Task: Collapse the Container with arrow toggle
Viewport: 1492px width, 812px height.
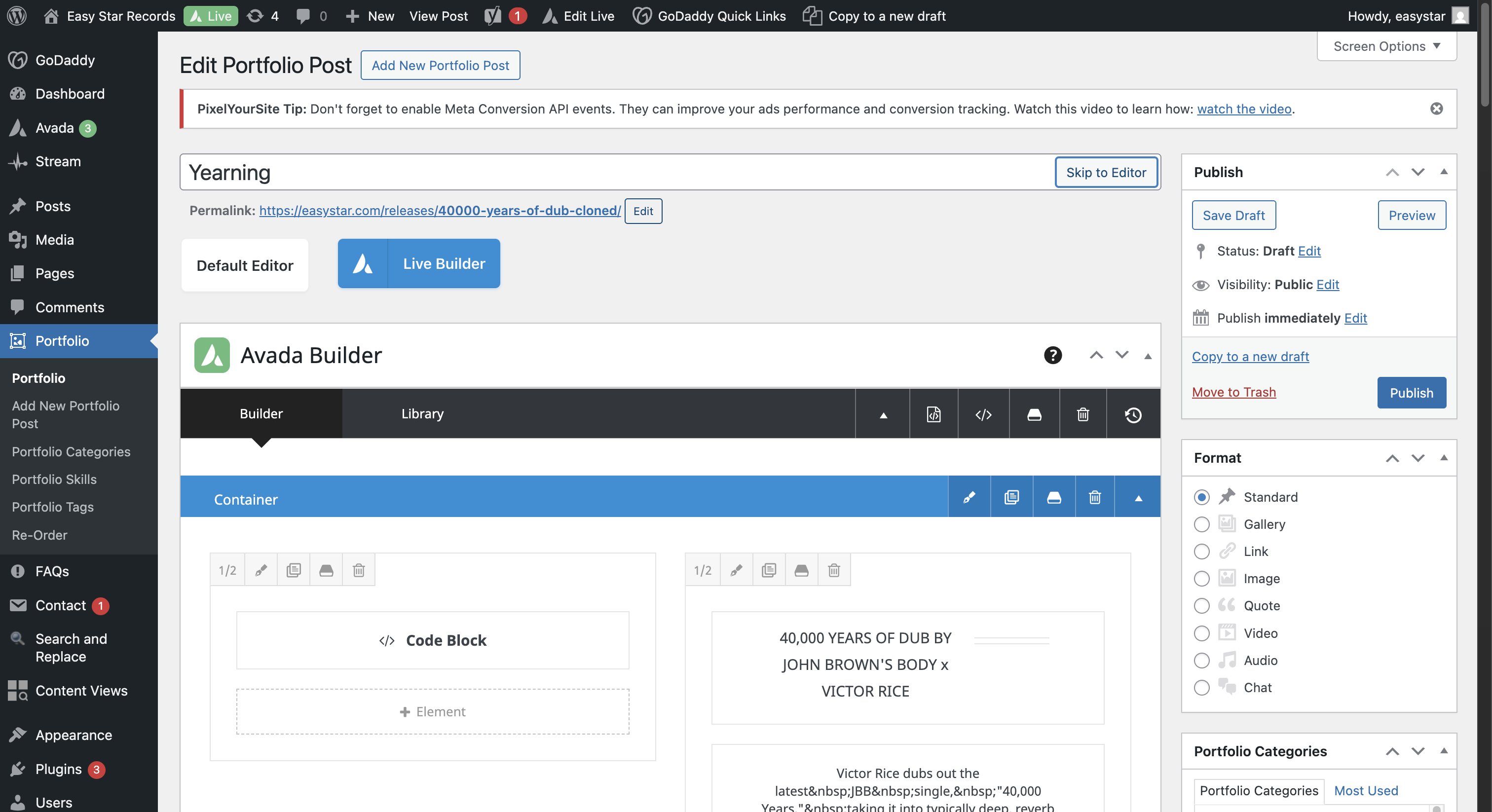Action: coord(1138,497)
